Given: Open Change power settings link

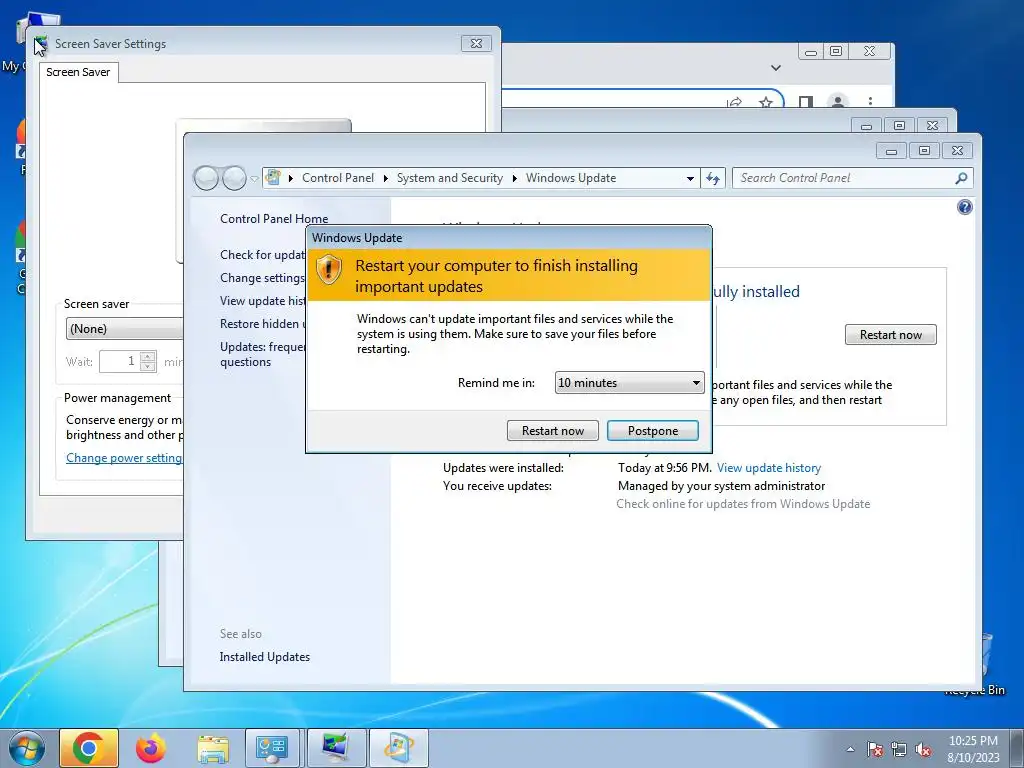Looking at the screenshot, I should 124,458.
